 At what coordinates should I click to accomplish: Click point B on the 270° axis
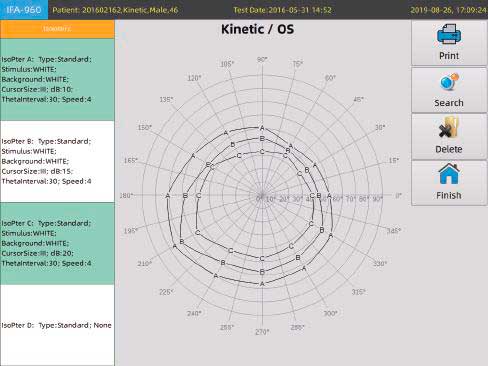[262, 272]
